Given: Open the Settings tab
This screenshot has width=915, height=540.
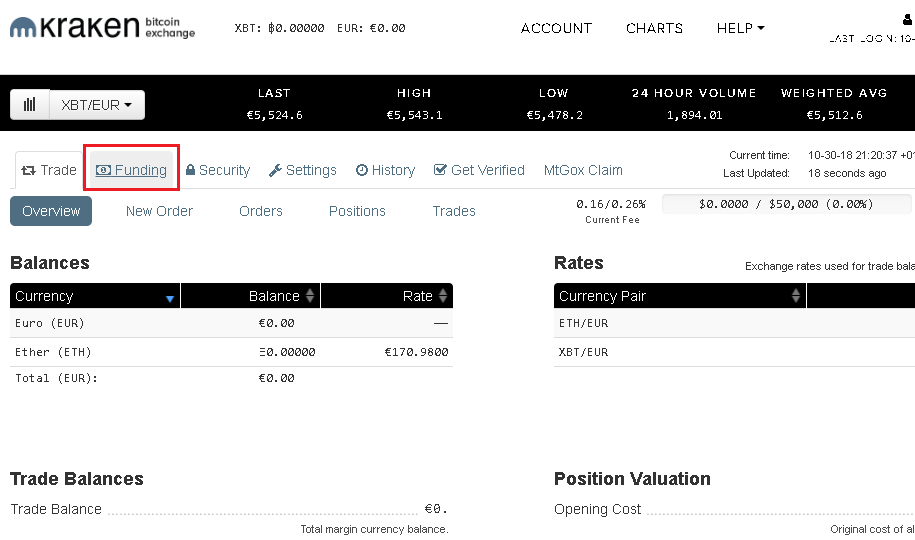Looking at the screenshot, I should [x=303, y=170].
